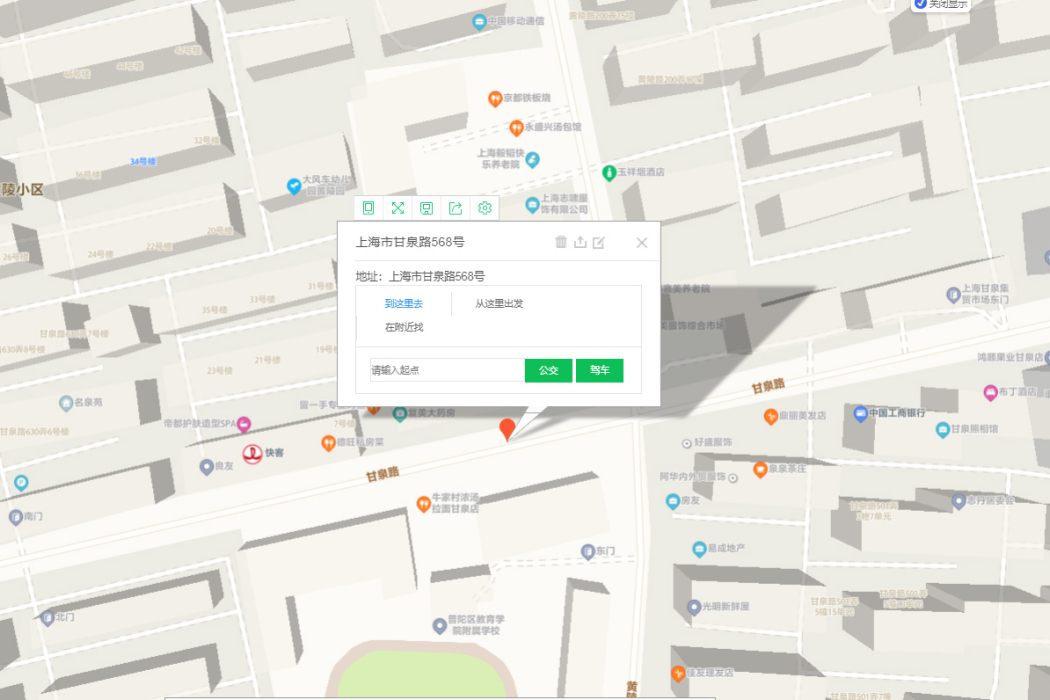Image resolution: width=1050 pixels, height=700 pixels.
Task: Click the 京都铁板烧 restaurant marker
Action: point(494,99)
